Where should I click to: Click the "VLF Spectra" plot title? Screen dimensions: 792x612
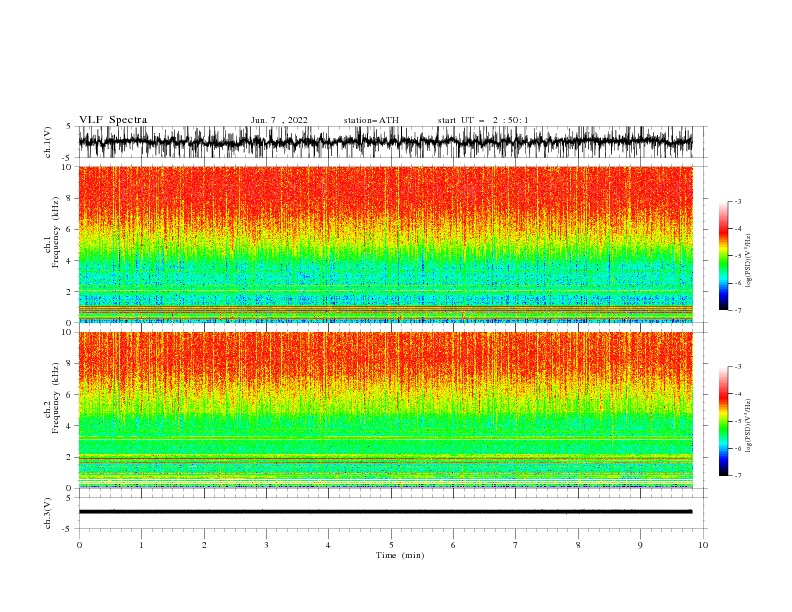tap(113, 120)
